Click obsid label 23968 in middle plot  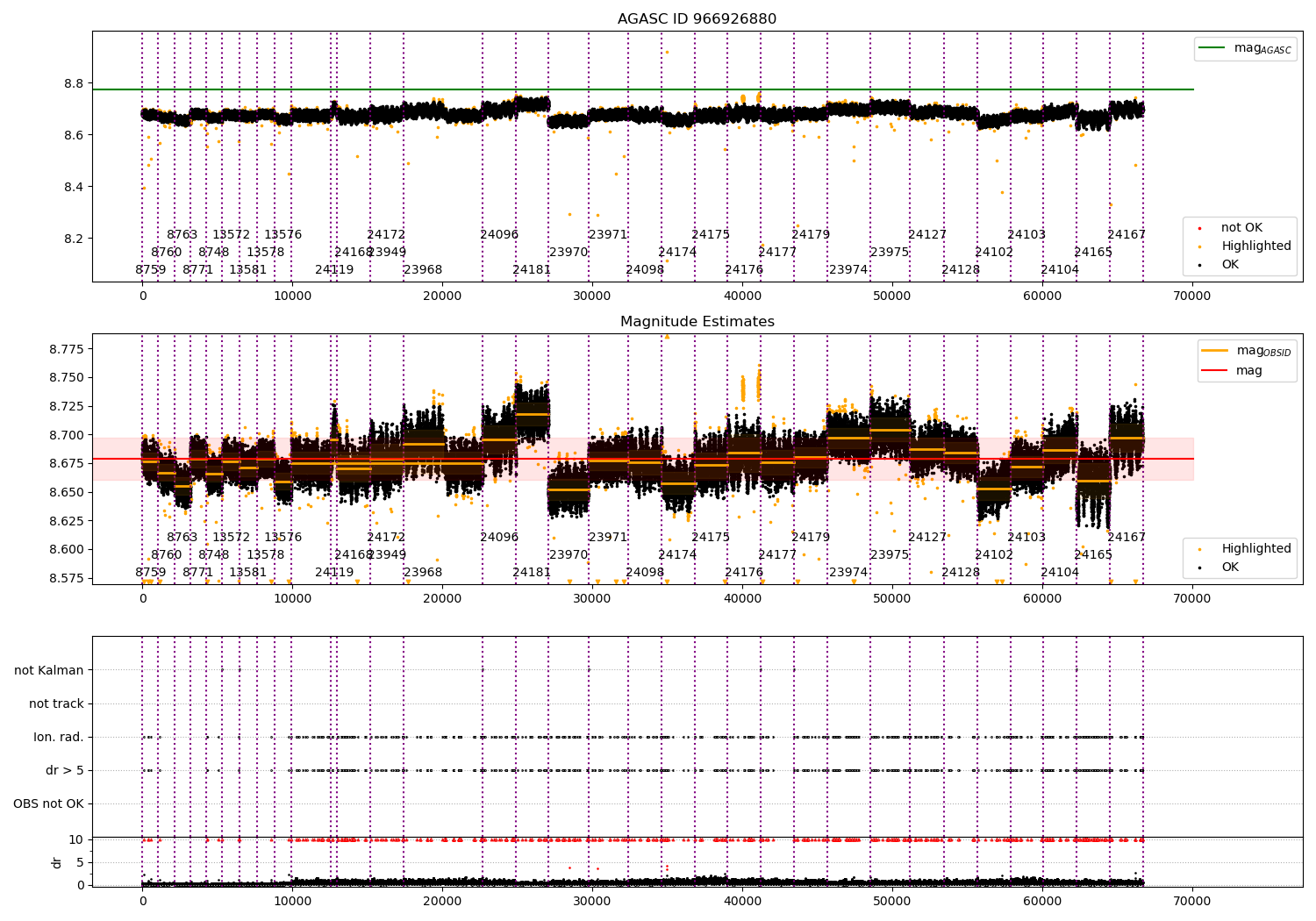click(x=423, y=573)
